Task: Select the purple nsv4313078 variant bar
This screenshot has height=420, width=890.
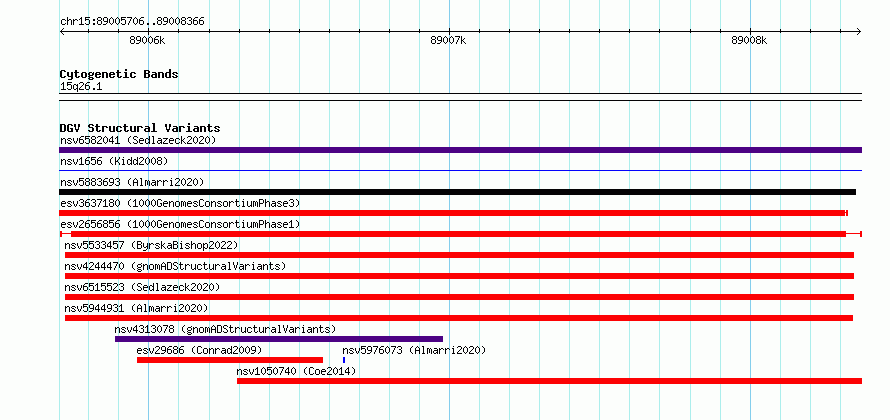Action: 279,339
